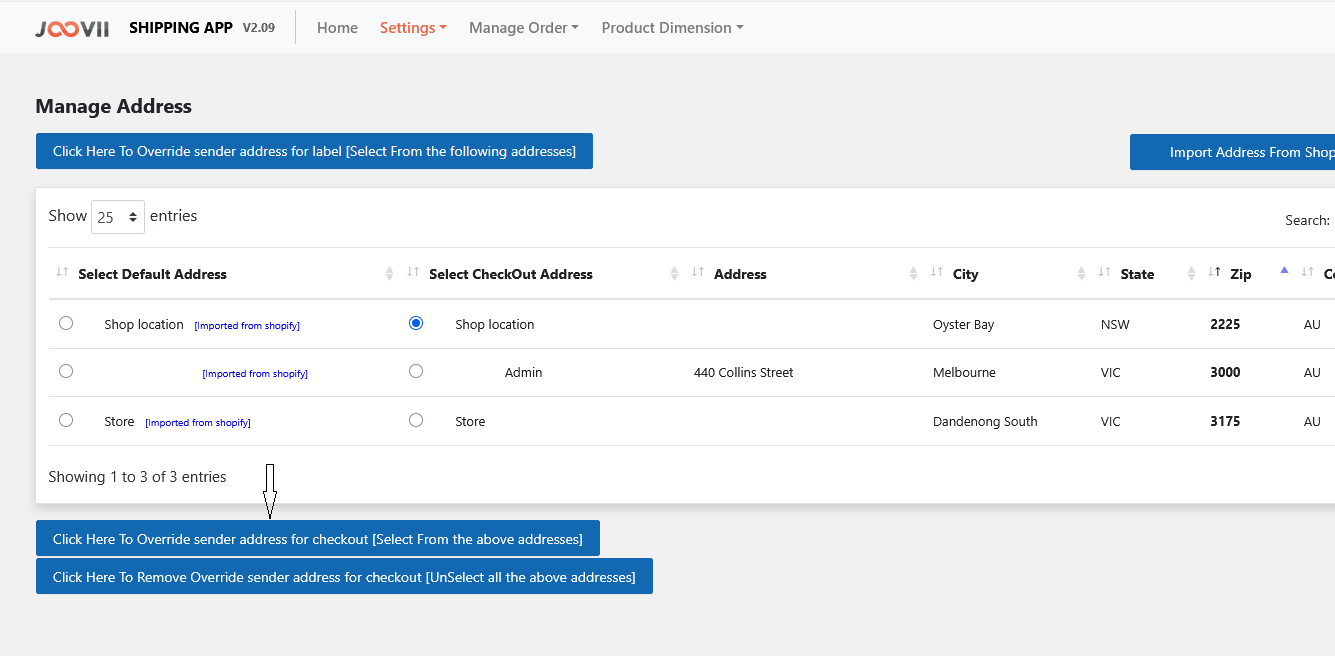Select Shop location as default address

[x=66, y=323]
